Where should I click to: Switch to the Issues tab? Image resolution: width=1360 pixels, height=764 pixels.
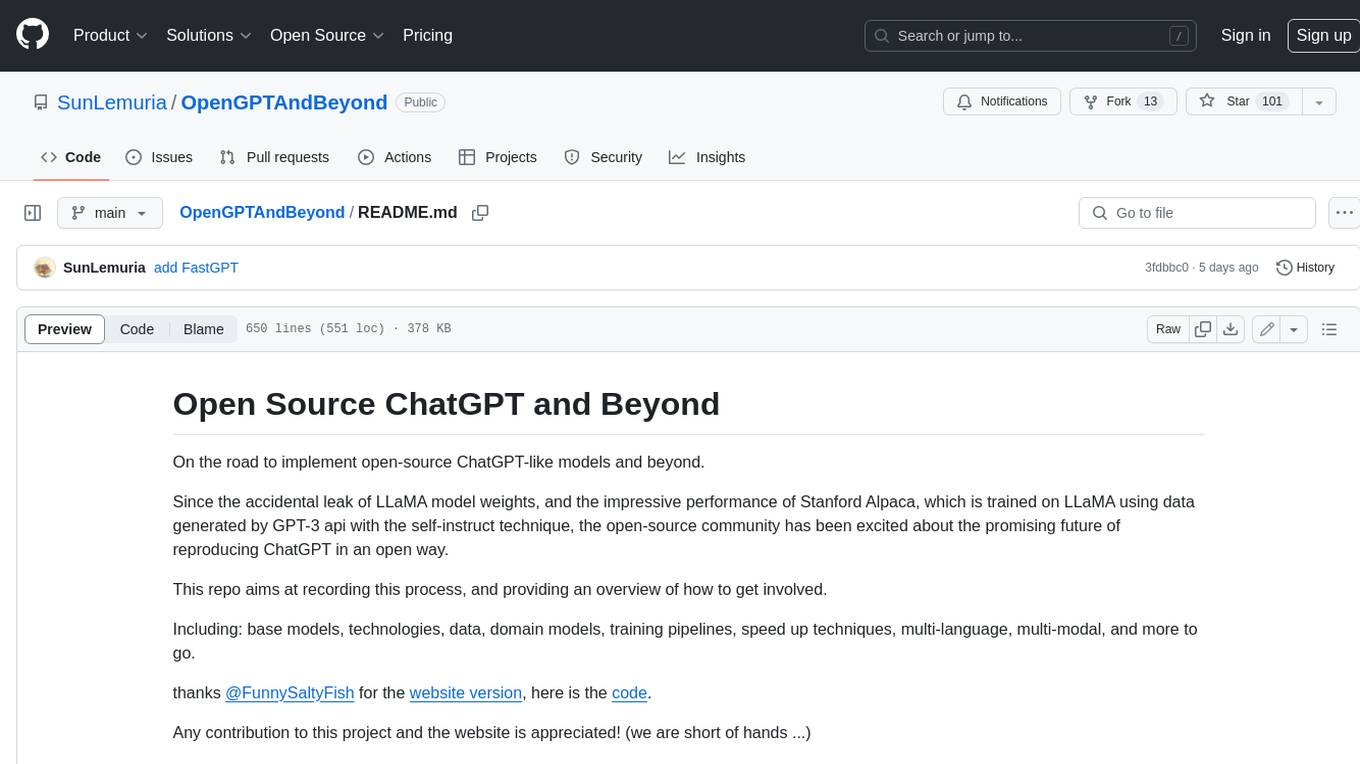coord(159,157)
